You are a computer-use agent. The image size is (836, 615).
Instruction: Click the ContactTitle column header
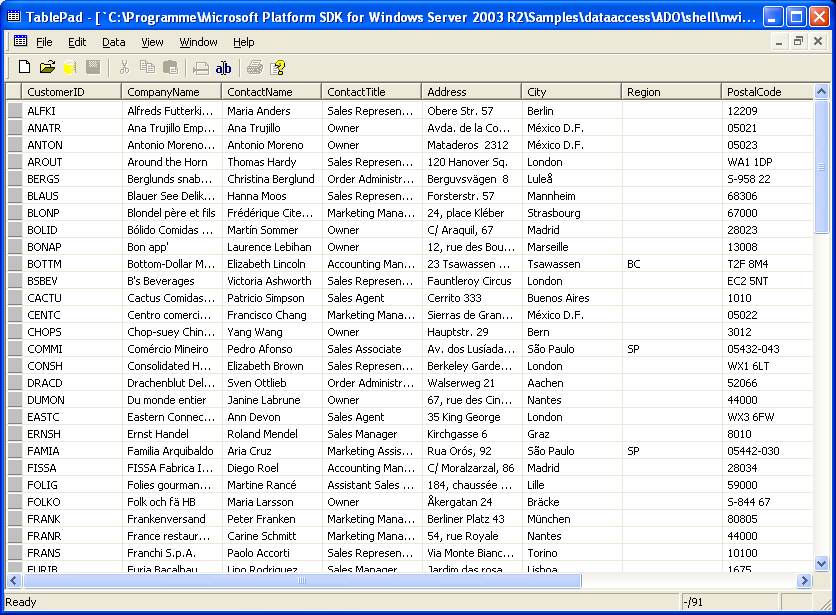[x=372, y=92]
